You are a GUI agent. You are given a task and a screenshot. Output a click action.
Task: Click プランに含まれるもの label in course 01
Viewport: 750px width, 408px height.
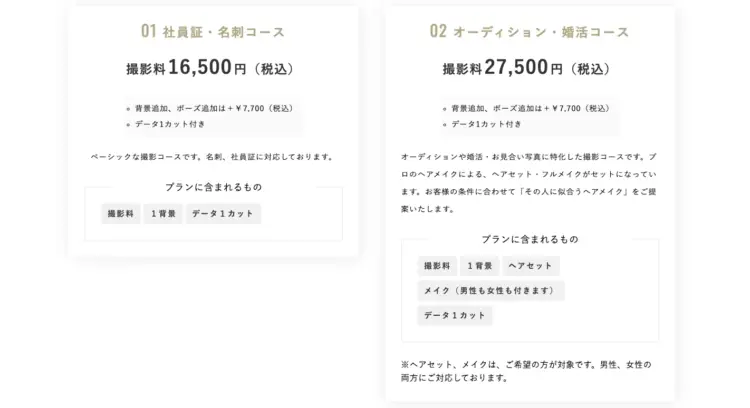tap(213, 187)
